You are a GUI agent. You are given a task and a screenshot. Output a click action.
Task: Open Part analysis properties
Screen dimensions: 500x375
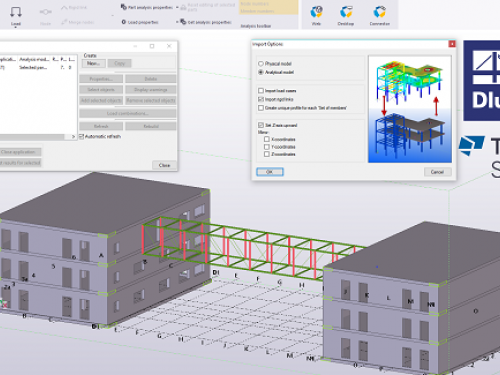(147, 7)
